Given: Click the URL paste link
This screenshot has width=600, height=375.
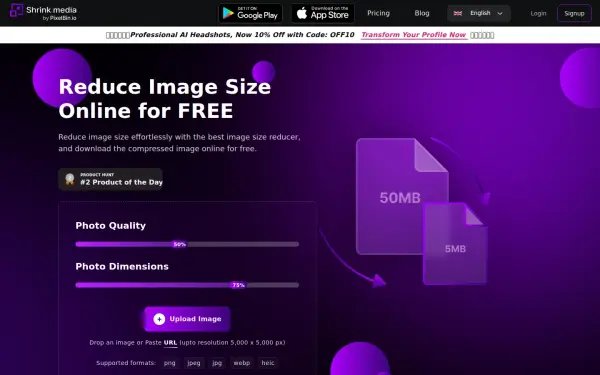Looking at the screenshot, I should (170, 343).
